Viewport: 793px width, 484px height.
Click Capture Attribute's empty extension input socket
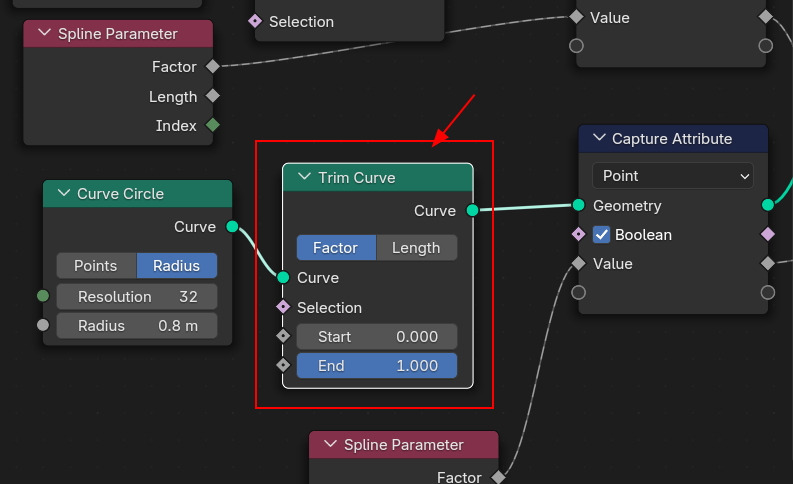[579, 292]
